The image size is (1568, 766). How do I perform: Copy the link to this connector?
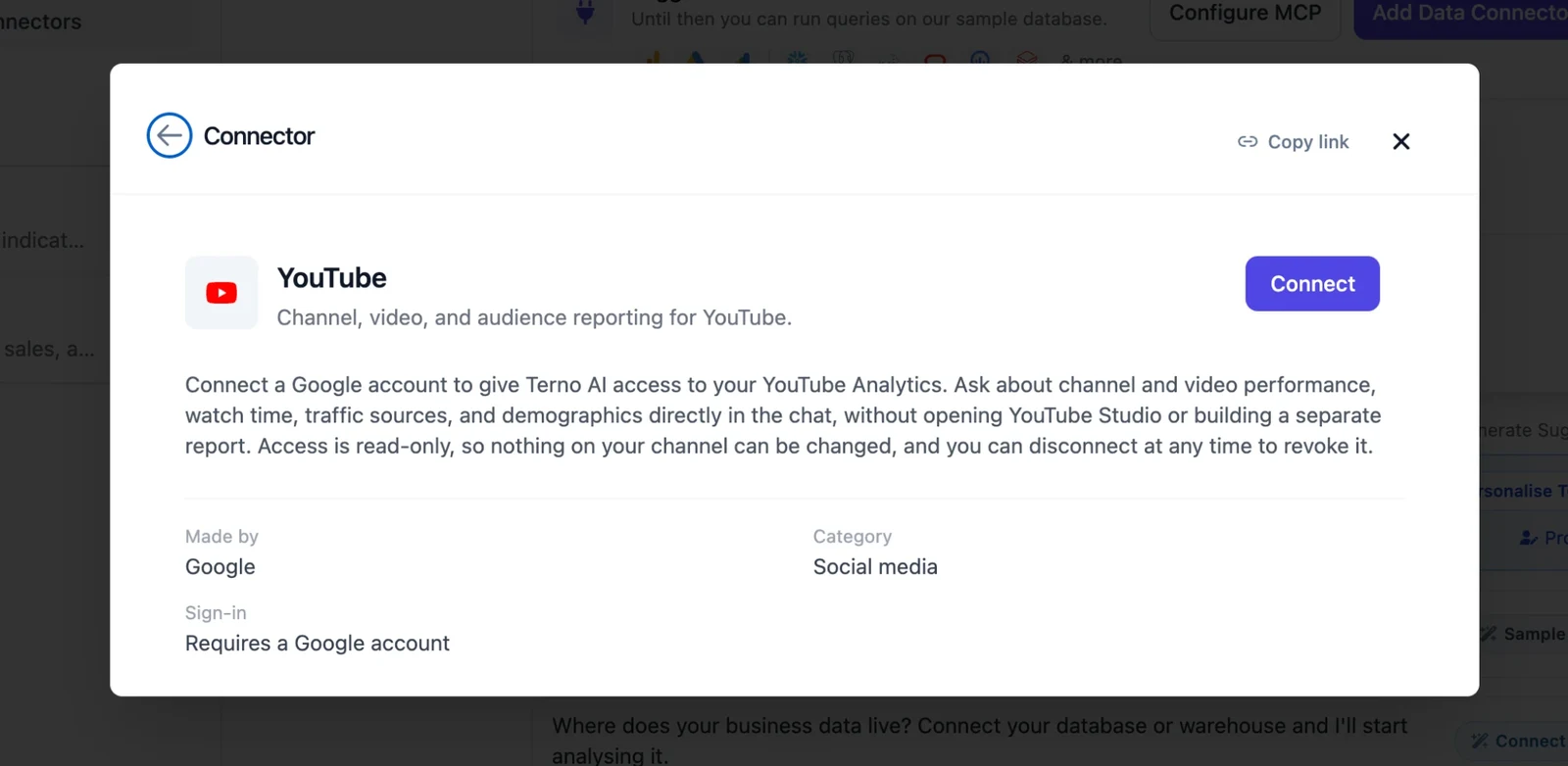(x=1294, y=142)
